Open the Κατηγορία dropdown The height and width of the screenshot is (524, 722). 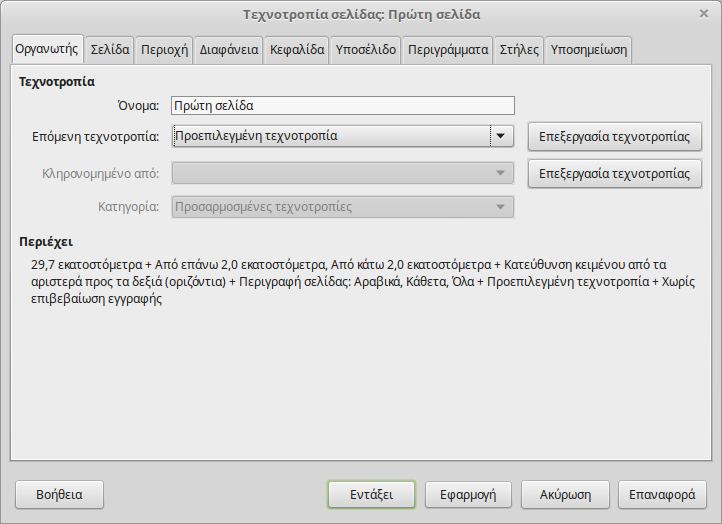(342, 207)
